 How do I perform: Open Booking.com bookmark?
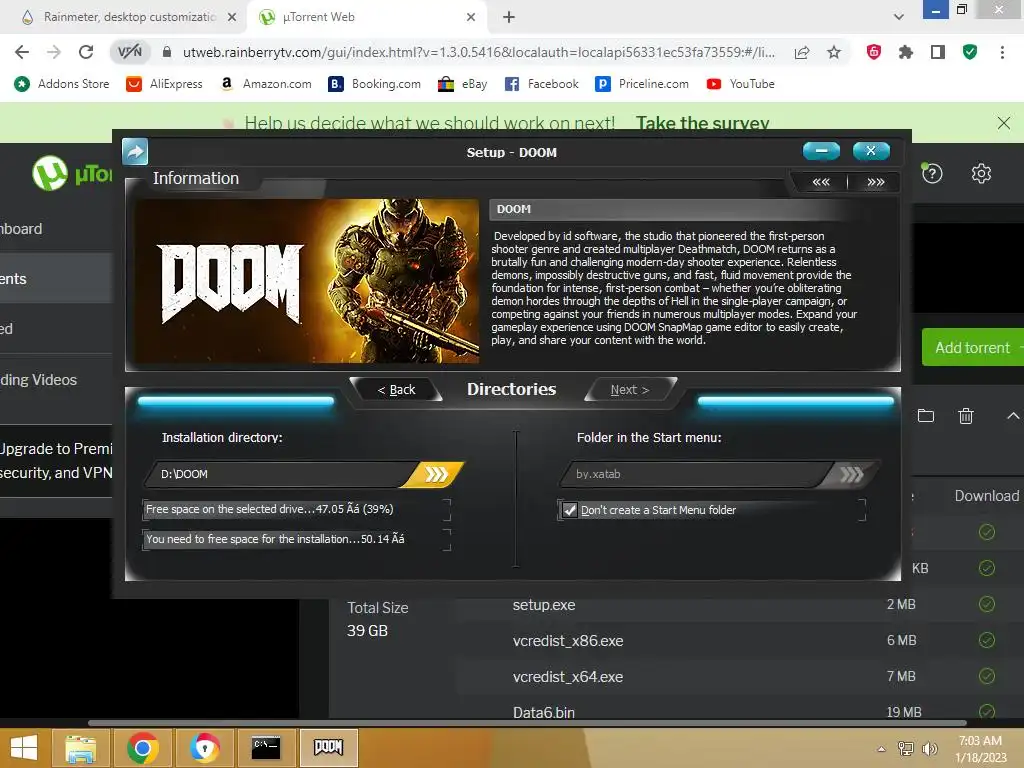(374, 84)
